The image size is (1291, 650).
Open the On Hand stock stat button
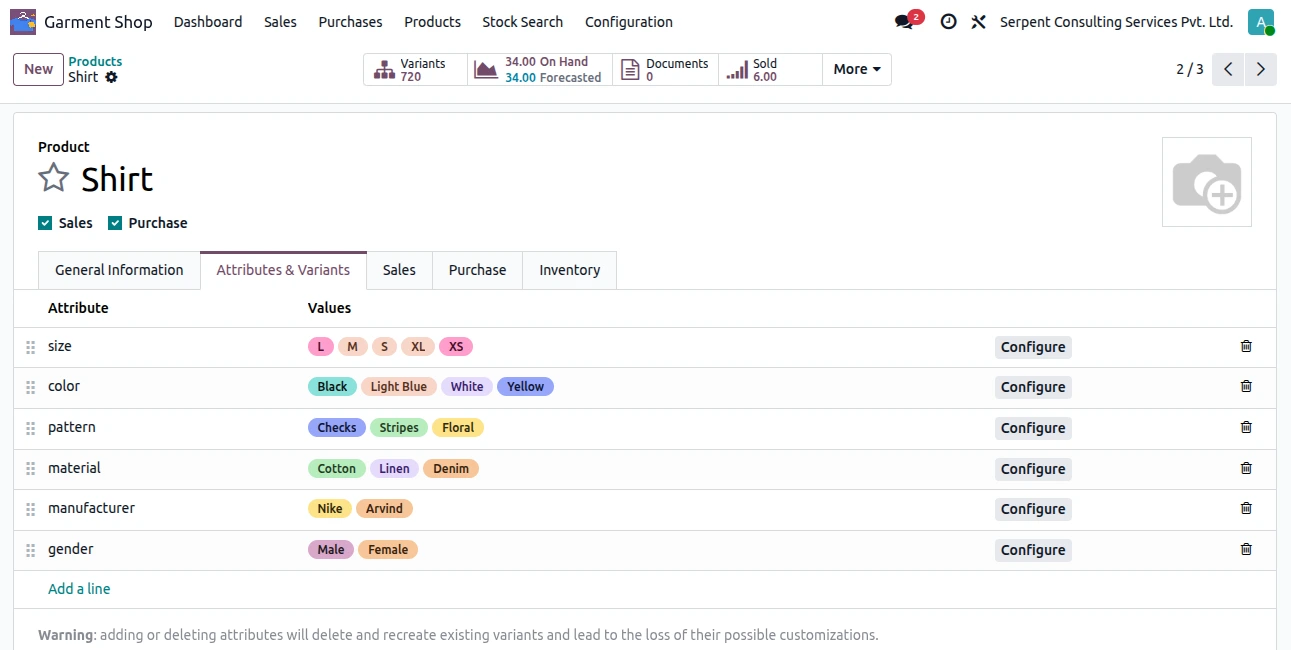tap(540, 69)
